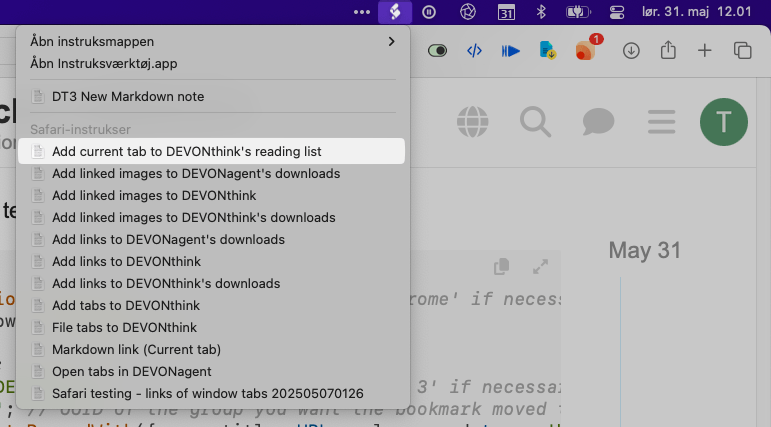The width and height of the screenshot is (771, 427).
Task: Copy the code block using the copy icon
Action: 502,267
